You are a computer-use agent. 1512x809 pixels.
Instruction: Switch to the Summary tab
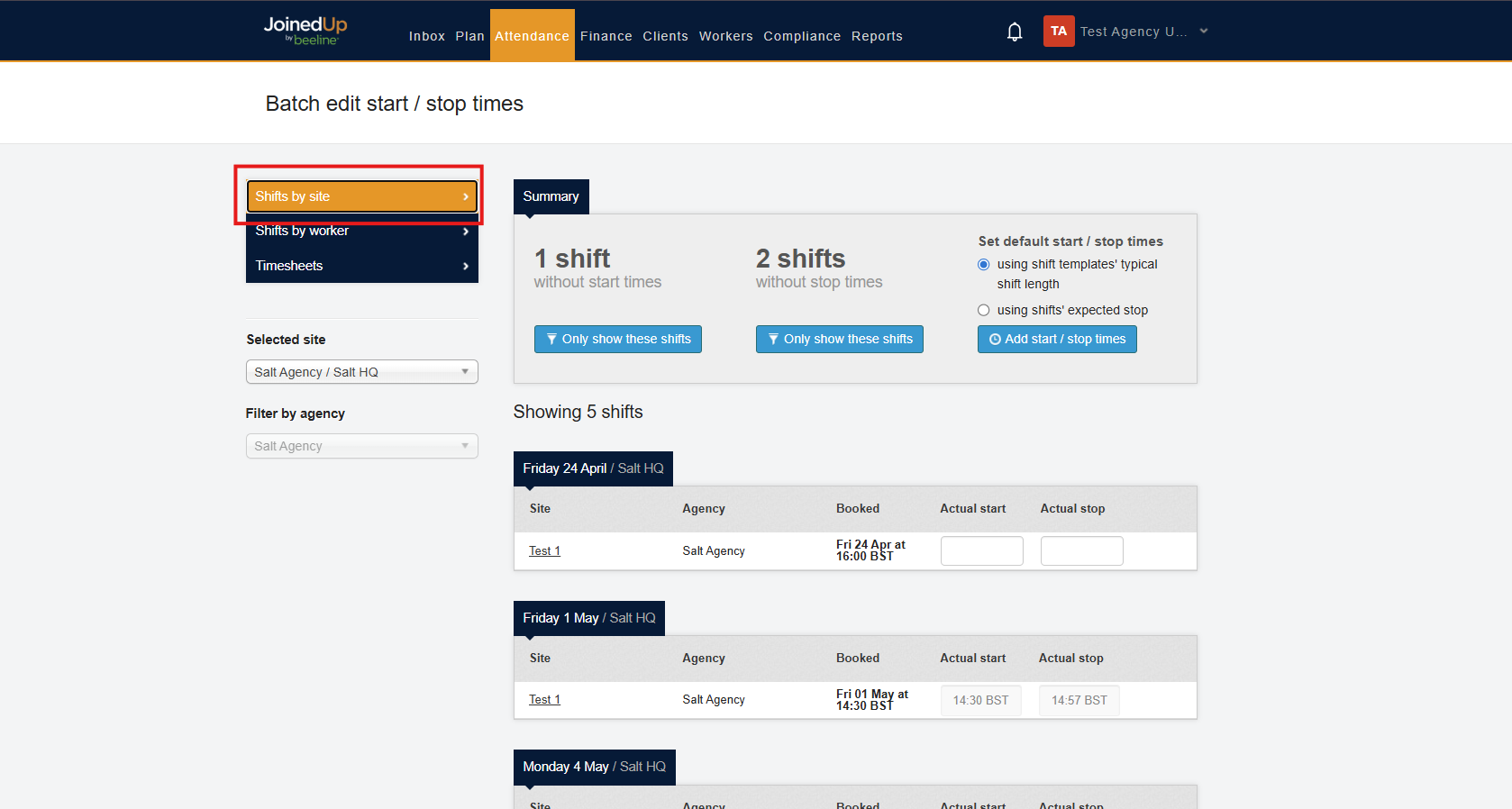tap(551, 196)
